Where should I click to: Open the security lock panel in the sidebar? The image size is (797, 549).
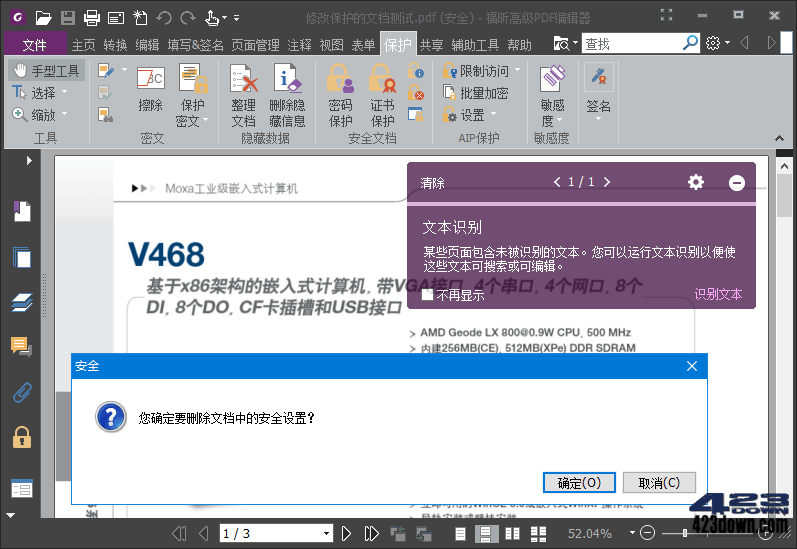click(22, 437)
